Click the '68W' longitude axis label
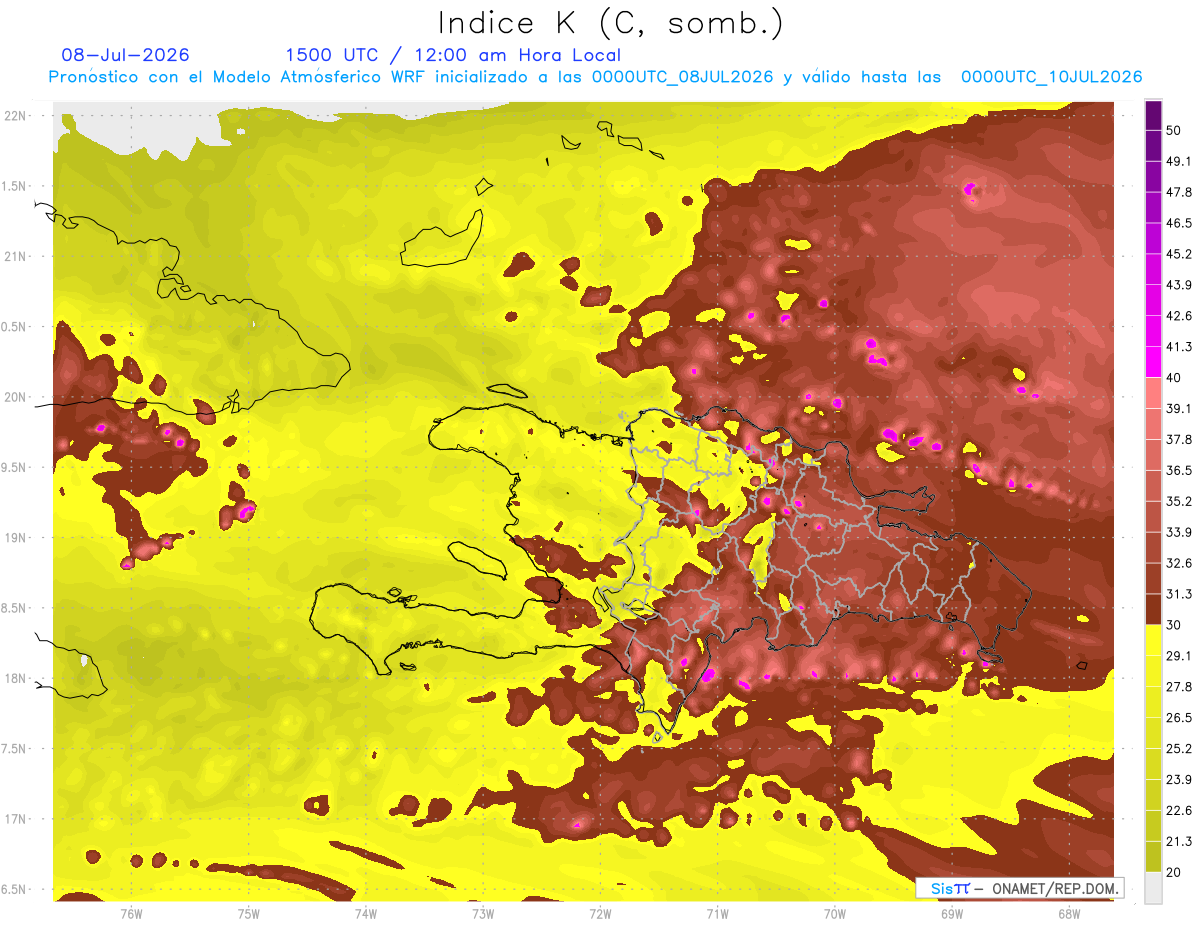 pos(1069,913)
